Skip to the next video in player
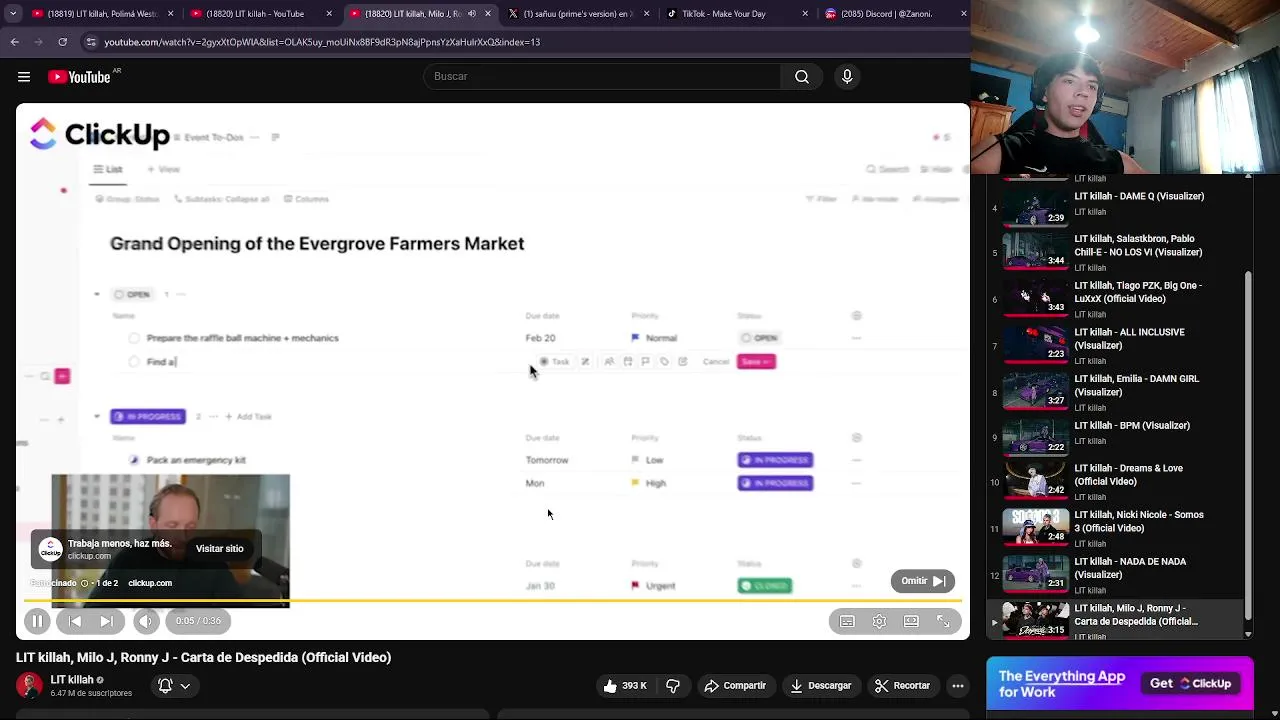This screenshot has height=720, width=1280. 106,621
